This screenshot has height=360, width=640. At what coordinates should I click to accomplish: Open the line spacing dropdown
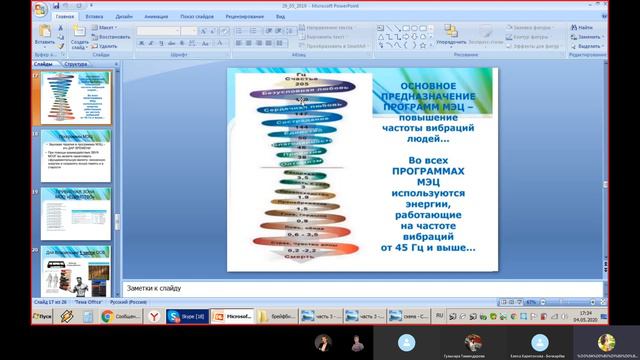pyautogui.click(x=290, y=31)
